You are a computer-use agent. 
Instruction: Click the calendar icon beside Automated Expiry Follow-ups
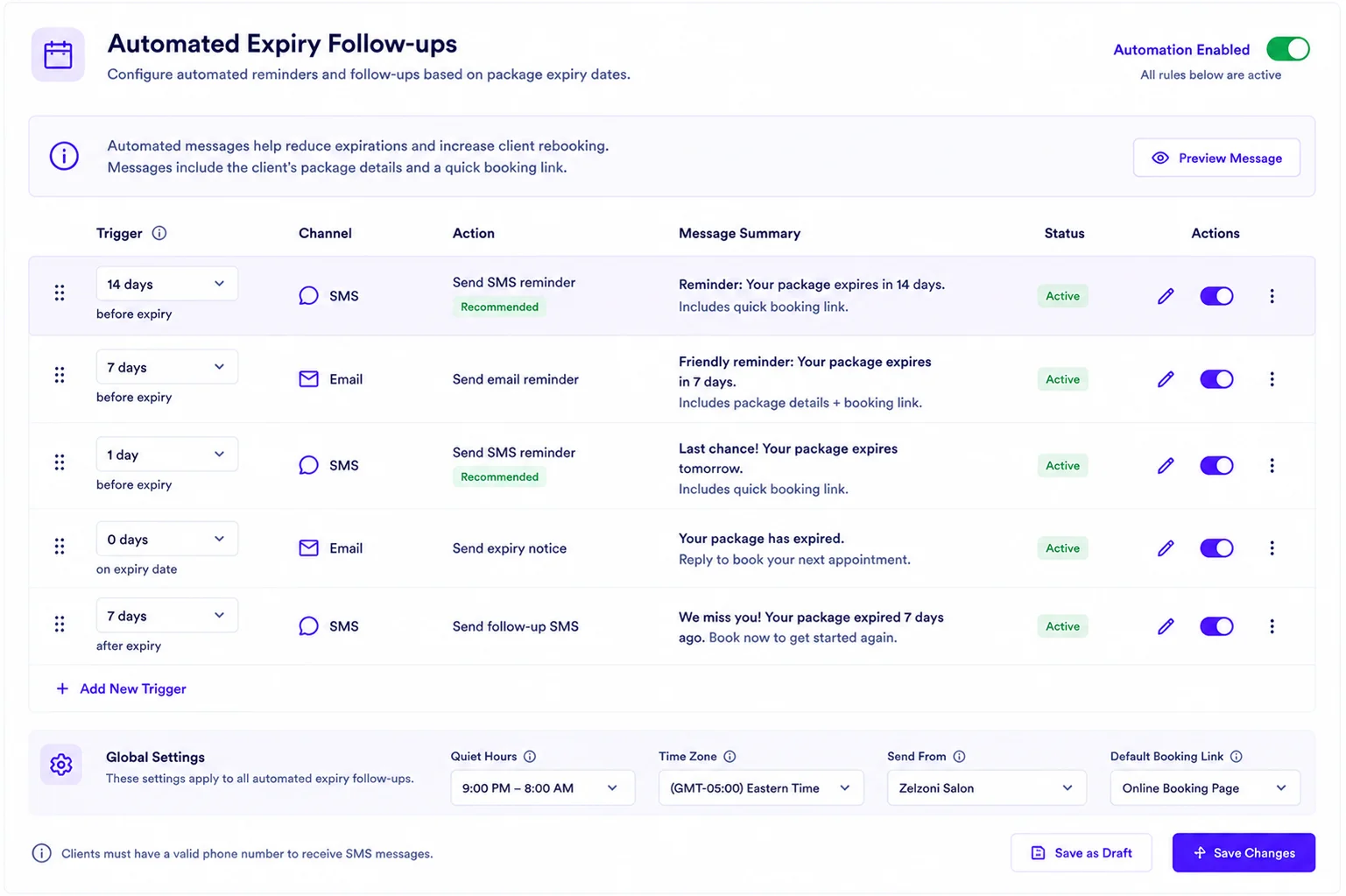click(58, 54)
